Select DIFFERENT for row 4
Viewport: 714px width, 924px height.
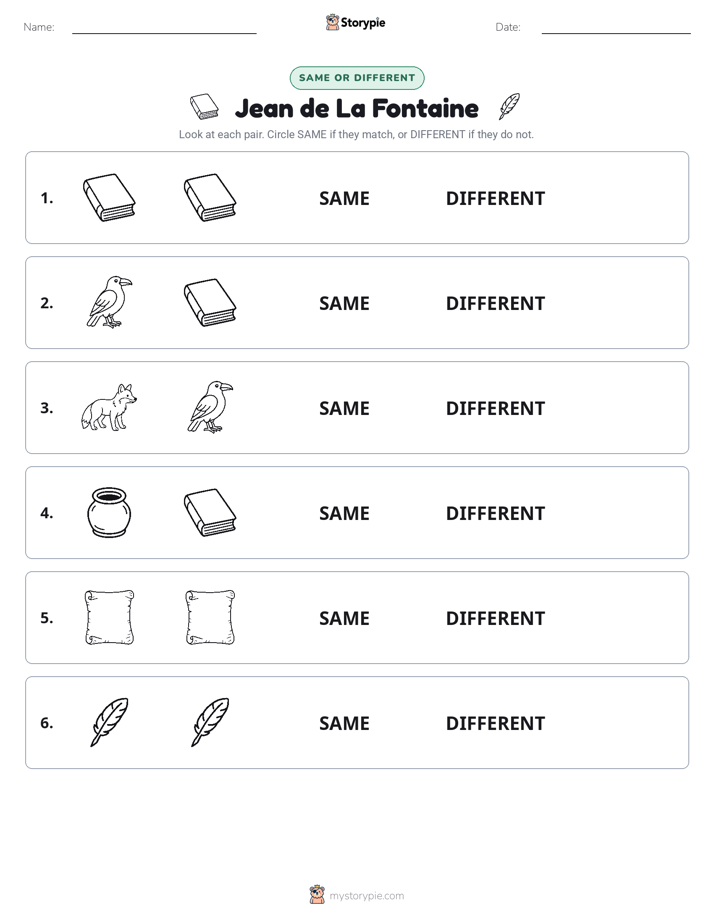(495, 513)
